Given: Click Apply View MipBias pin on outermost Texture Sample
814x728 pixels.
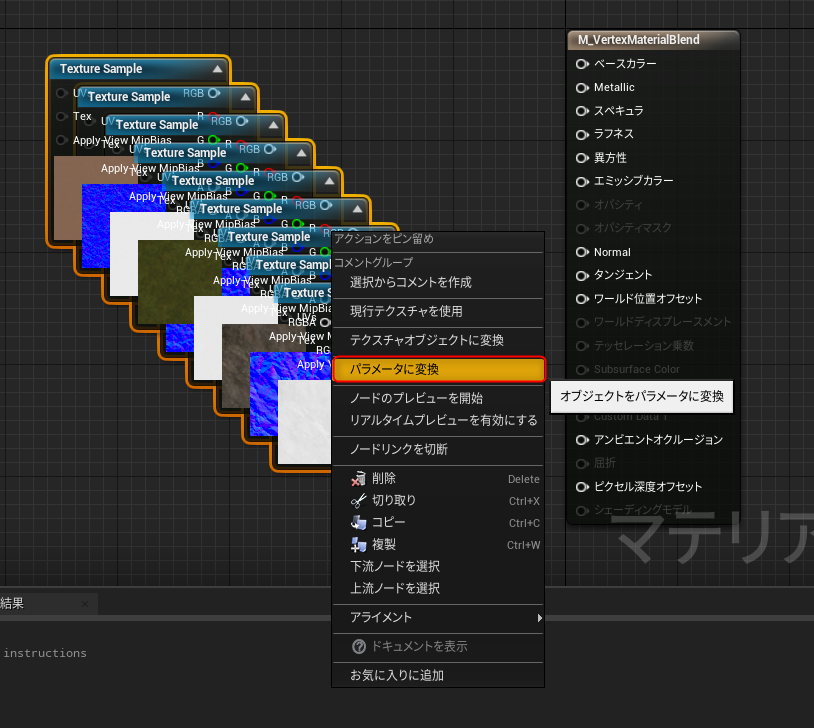Looking at the screenshot, I should pyautogui.click(x=61, y=140).
